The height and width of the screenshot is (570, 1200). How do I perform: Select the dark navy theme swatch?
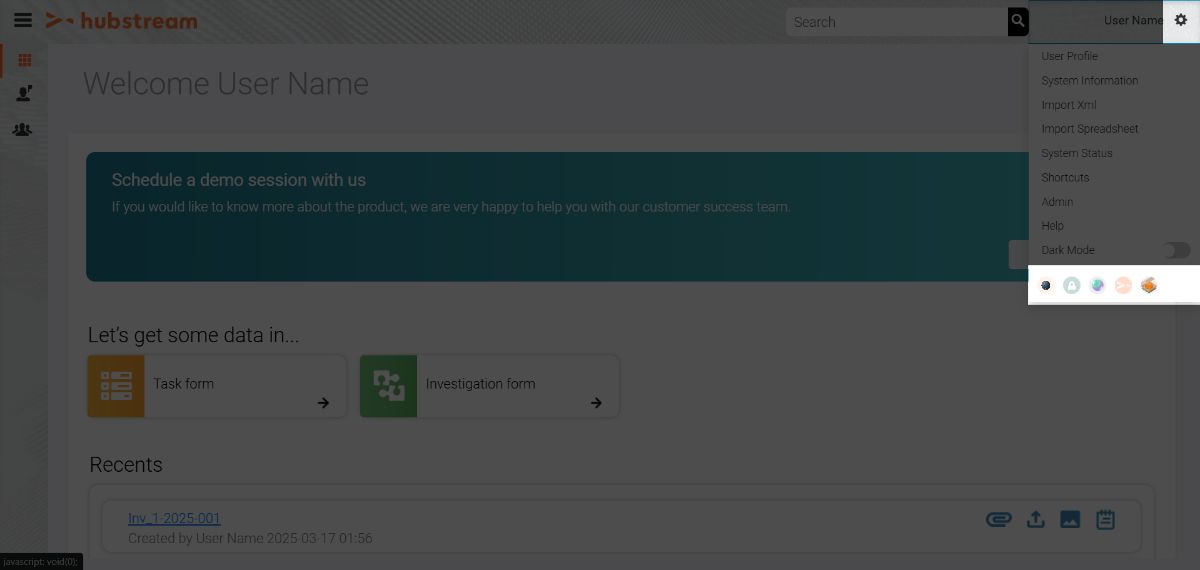tap(1046, 286)
